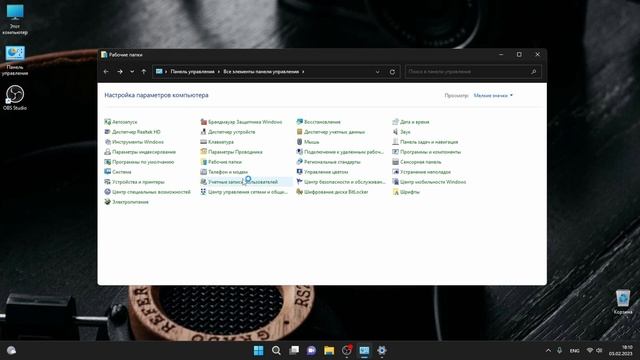Open weather widget on taskbar
640x360 pixels.
tap(11, 351)
